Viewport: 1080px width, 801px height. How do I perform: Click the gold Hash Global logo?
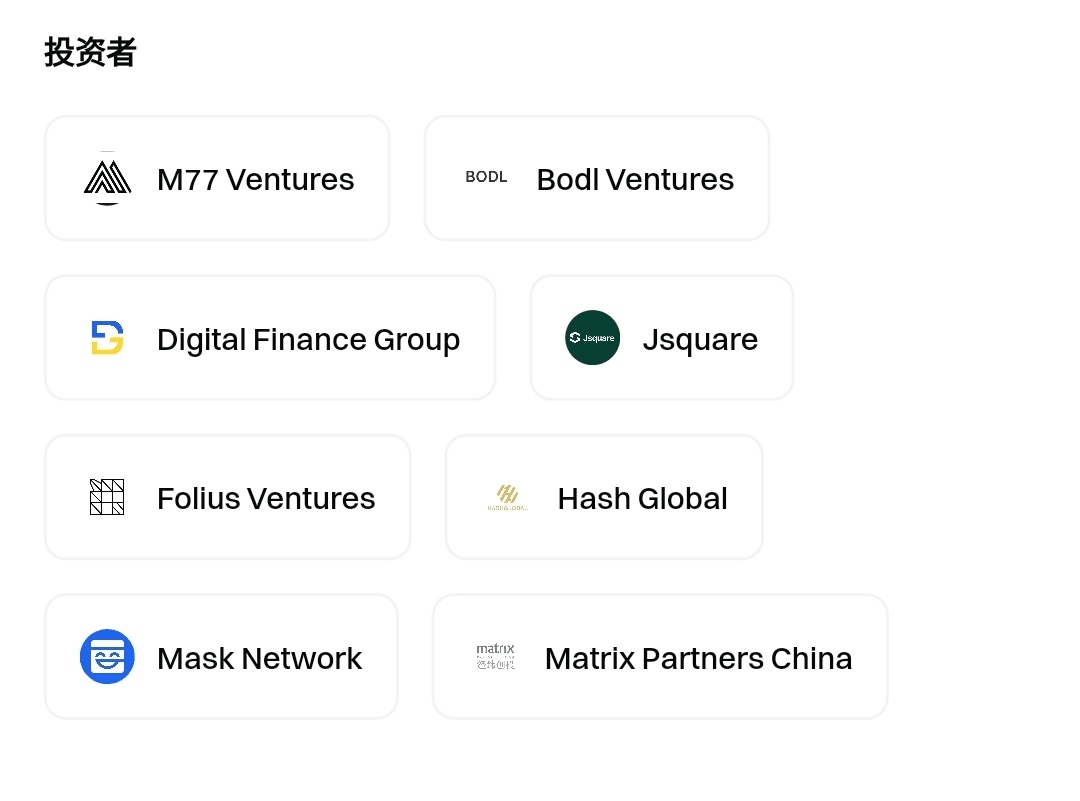pos(508,497)
